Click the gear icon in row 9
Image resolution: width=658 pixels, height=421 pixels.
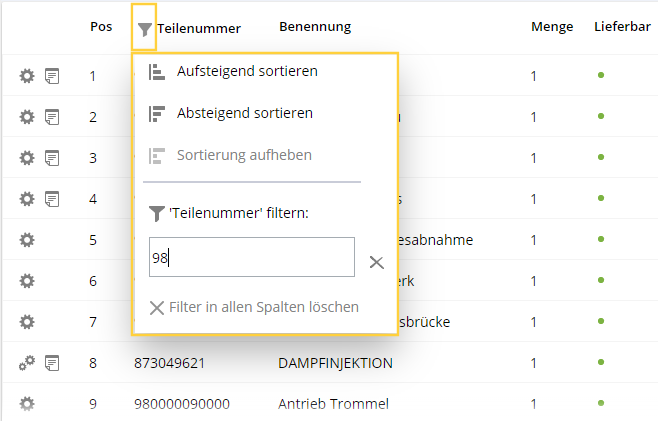27,404
